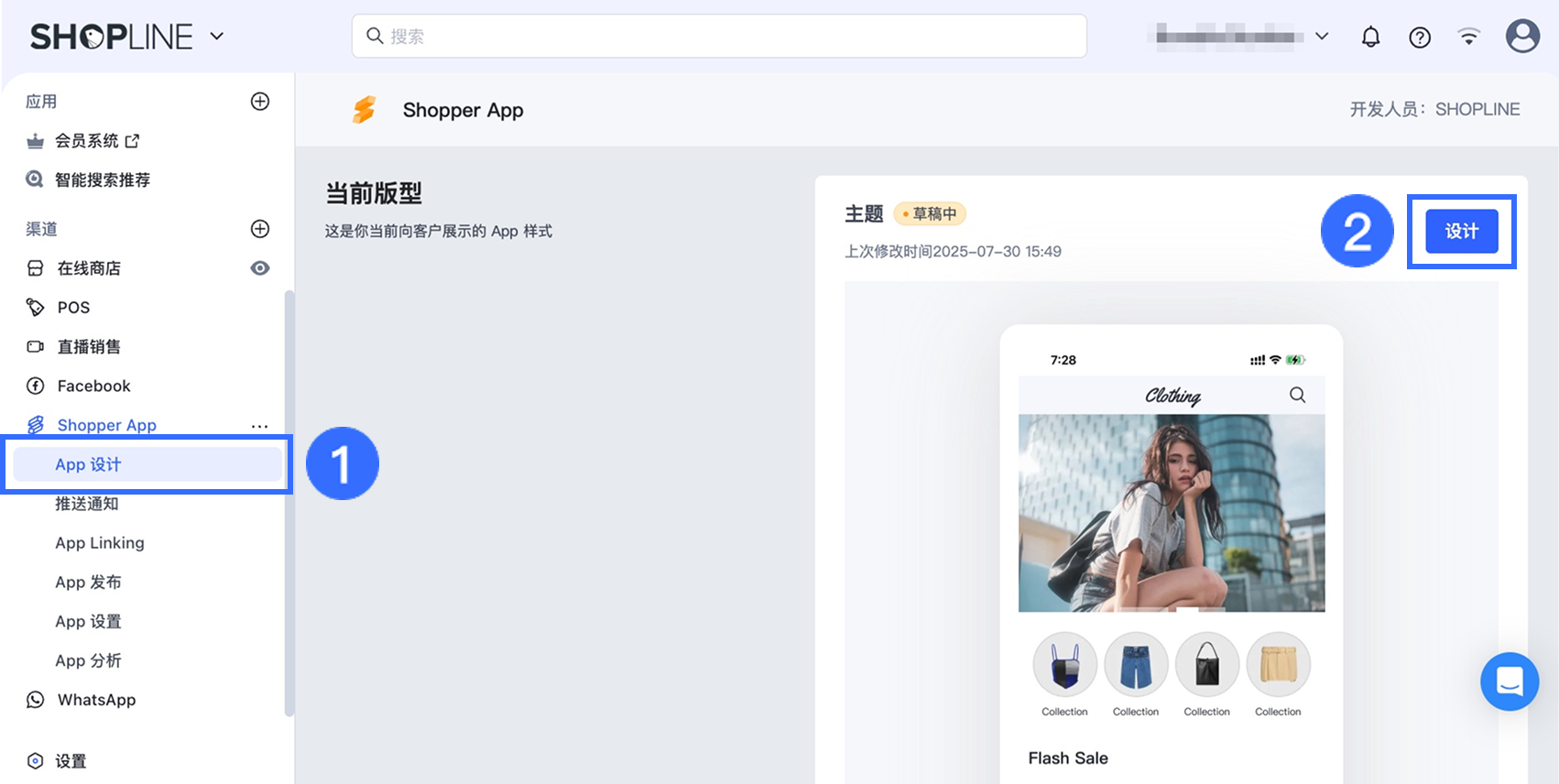Click the model photo banner in preview

click(1172, 513)
